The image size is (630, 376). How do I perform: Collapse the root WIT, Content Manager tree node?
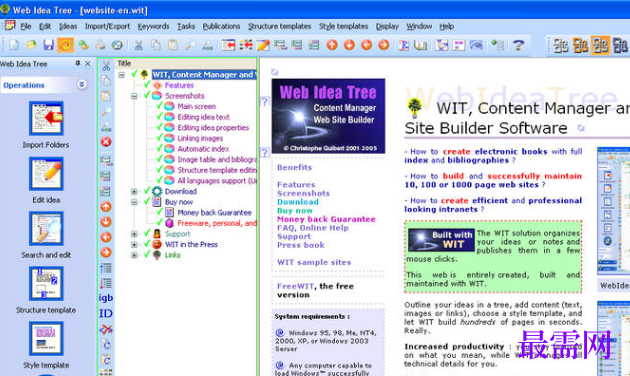122,75
